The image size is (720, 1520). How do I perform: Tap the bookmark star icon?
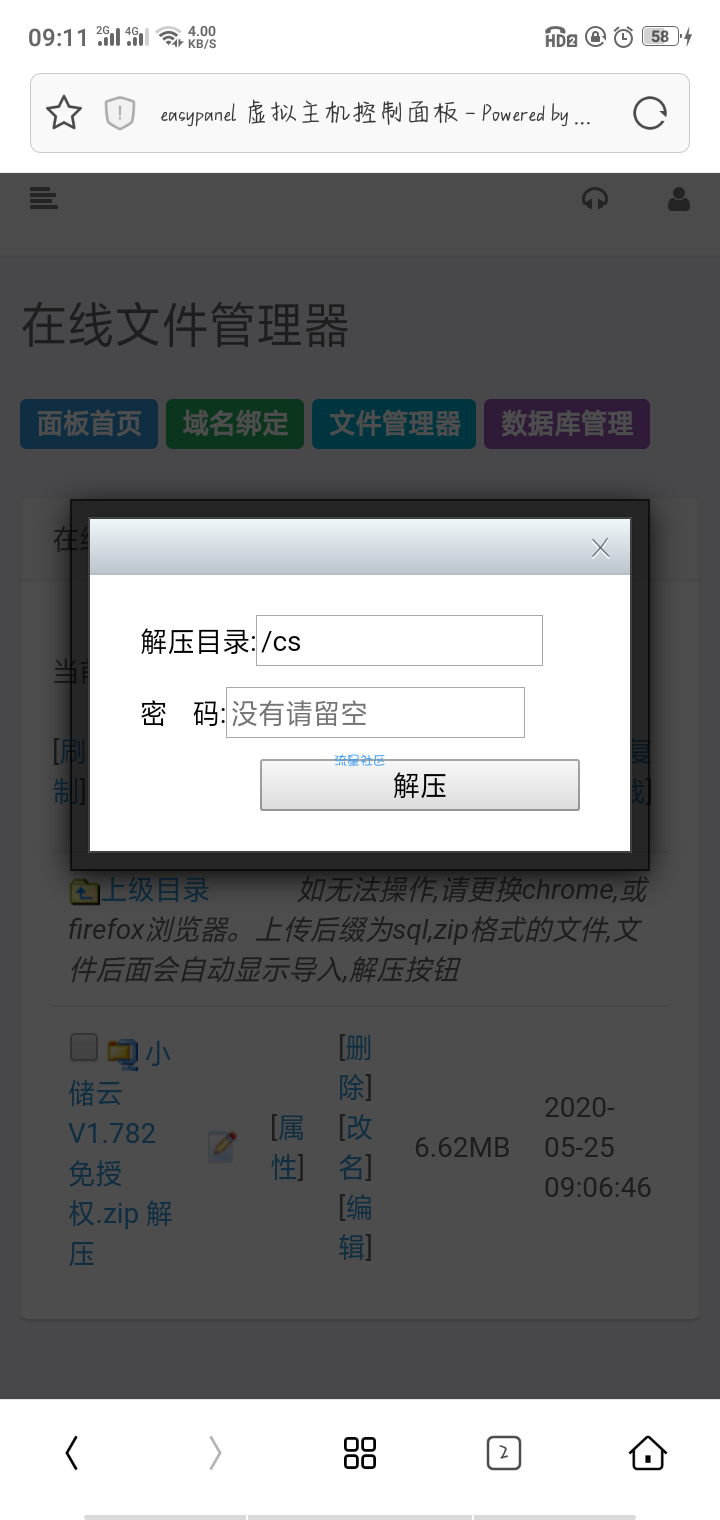point(64,113)
